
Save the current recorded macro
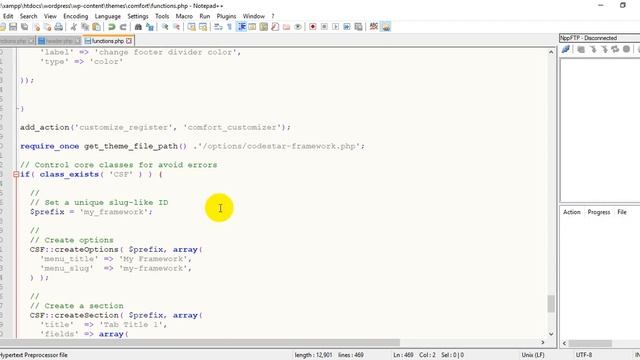[x=358, y=27]
